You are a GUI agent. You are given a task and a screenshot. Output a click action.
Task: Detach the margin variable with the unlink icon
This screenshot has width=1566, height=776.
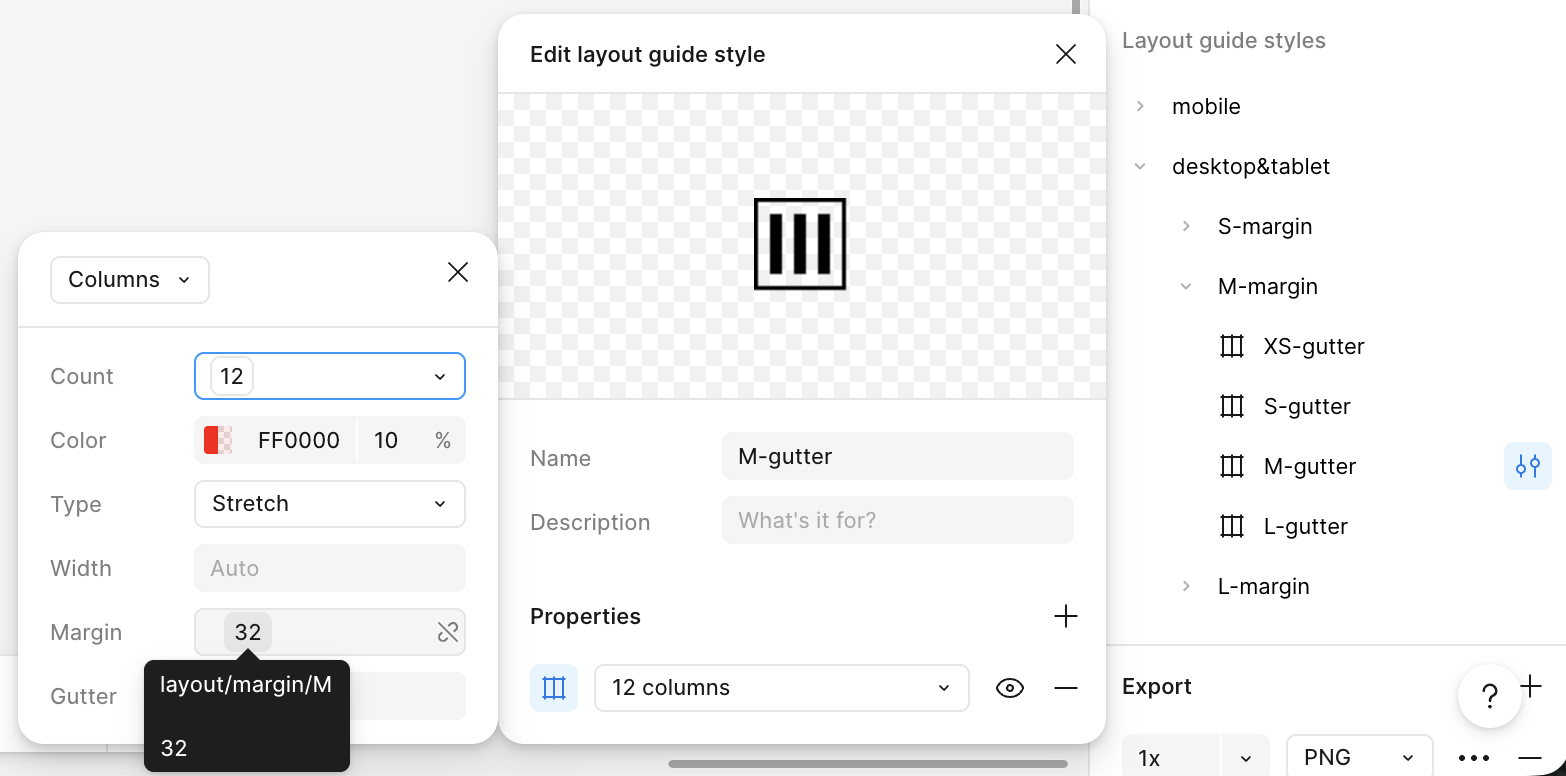447,632
